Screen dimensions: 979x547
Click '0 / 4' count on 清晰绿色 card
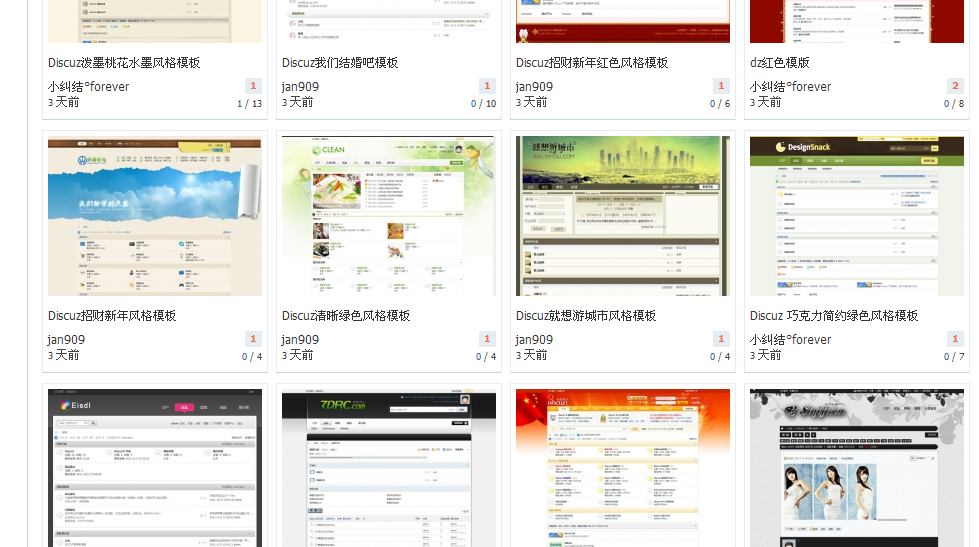486,357
